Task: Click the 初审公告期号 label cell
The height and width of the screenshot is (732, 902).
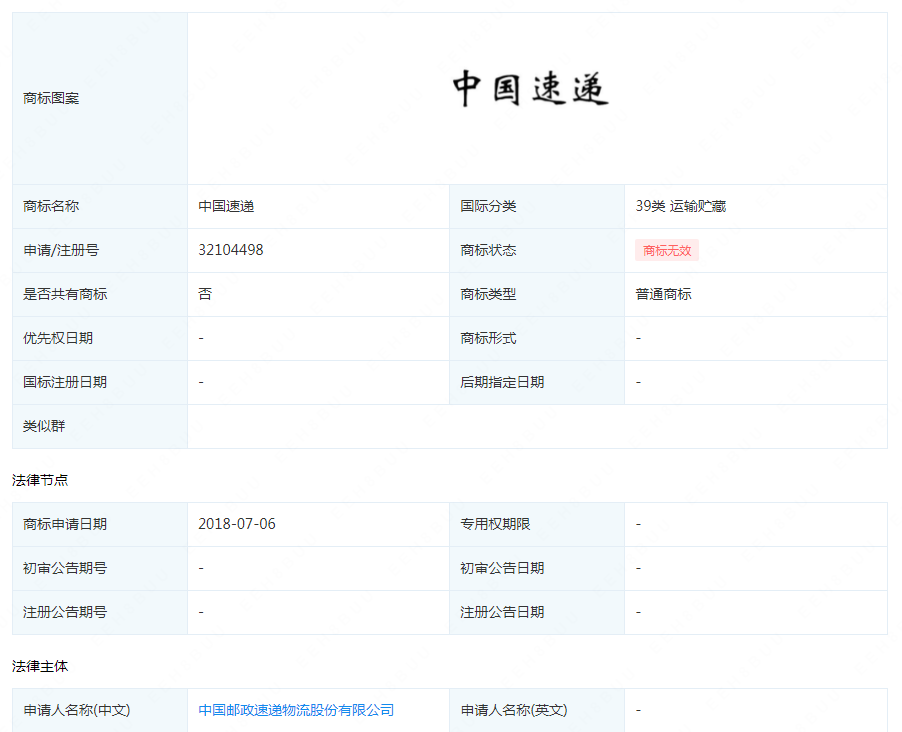Action: [x=65, y=568]
